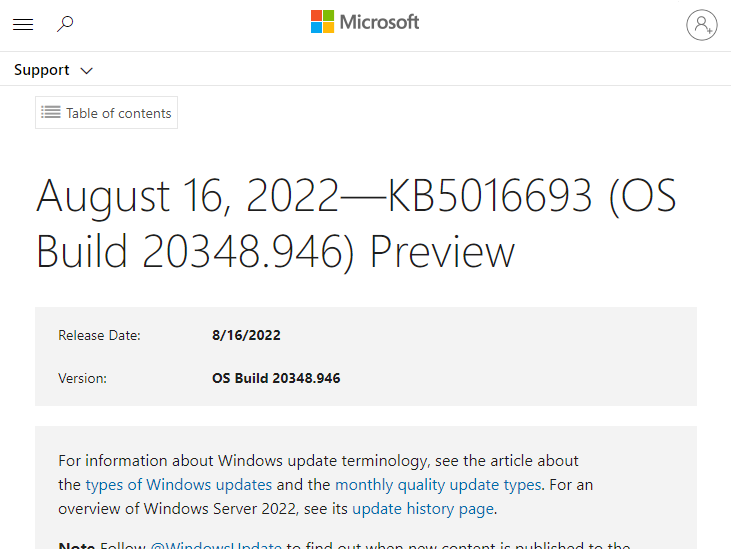Click the bold Note text

point(76,546)
